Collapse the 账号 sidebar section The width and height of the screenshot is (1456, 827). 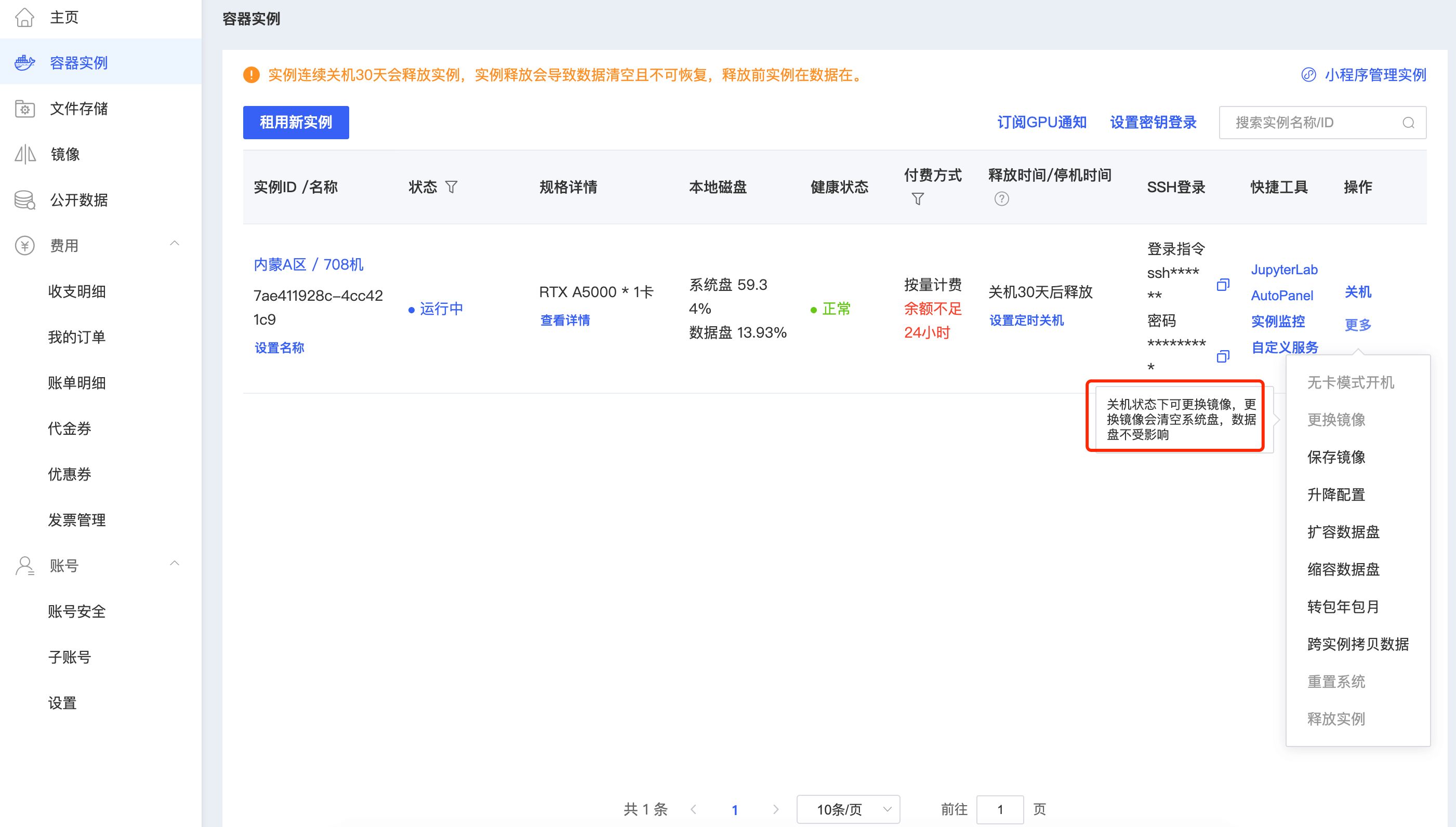coord(175,564)
